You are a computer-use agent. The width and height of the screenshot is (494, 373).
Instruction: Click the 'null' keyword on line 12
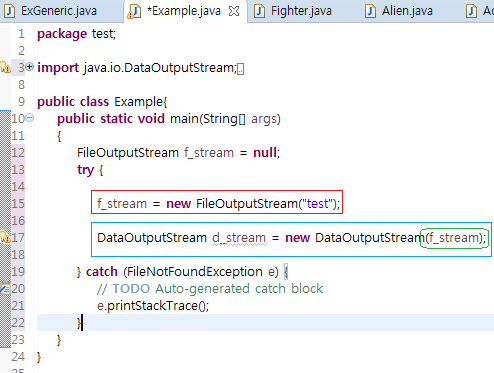pos(265,153)
